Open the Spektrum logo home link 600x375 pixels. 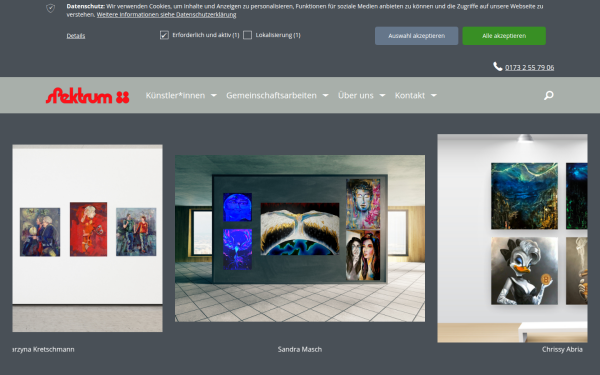point(88,96)
